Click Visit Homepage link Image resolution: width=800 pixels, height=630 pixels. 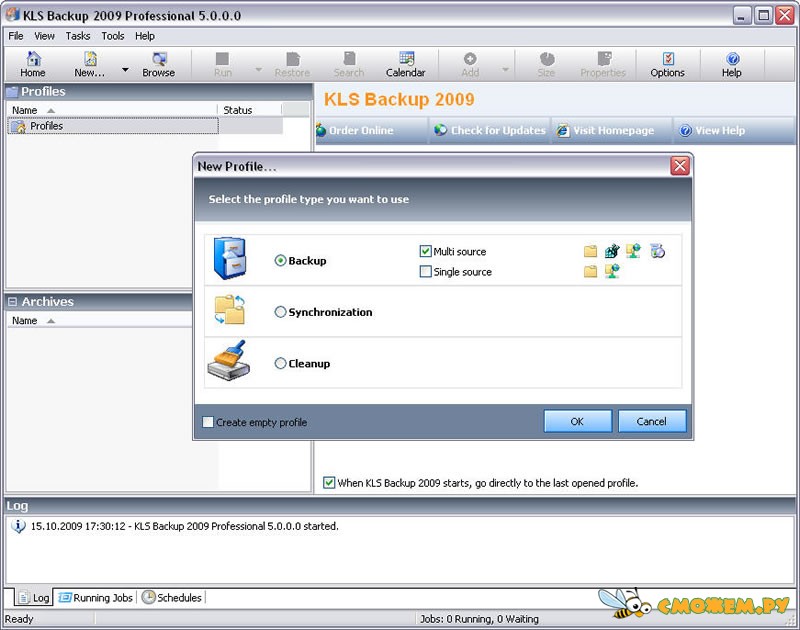605,131
